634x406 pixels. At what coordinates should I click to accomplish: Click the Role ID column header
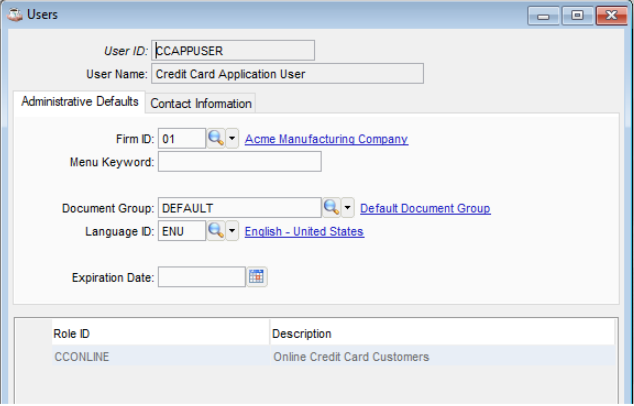tap(160, 333)
